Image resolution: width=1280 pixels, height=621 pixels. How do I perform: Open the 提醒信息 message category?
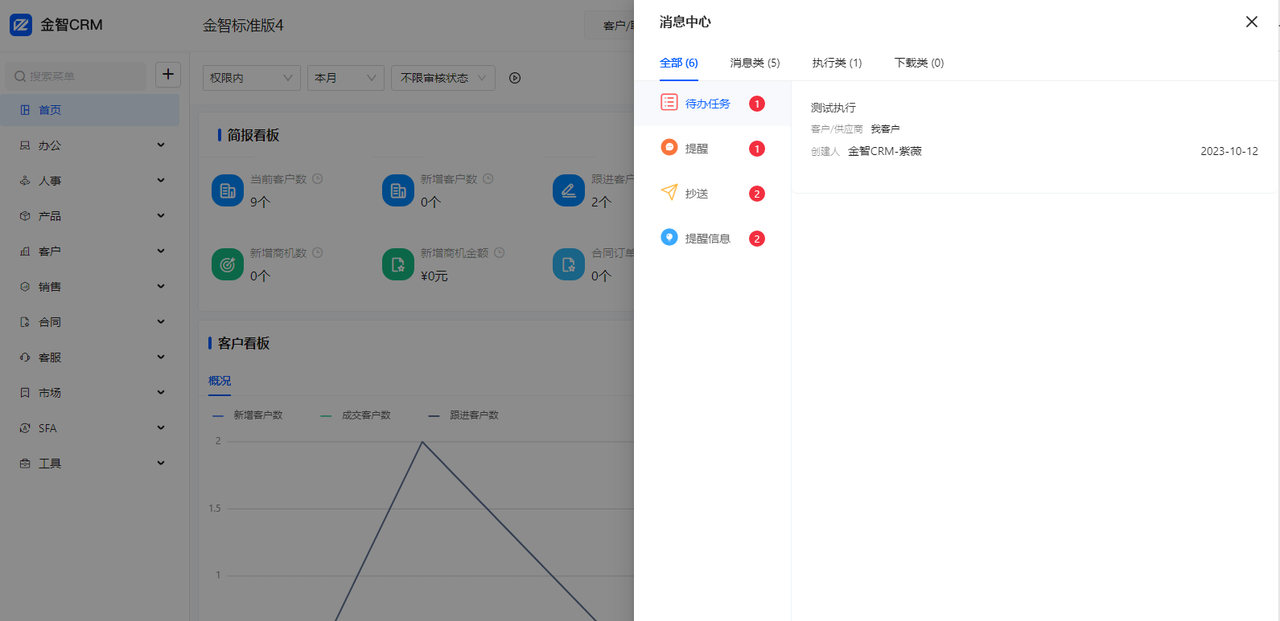coord(712,238)
